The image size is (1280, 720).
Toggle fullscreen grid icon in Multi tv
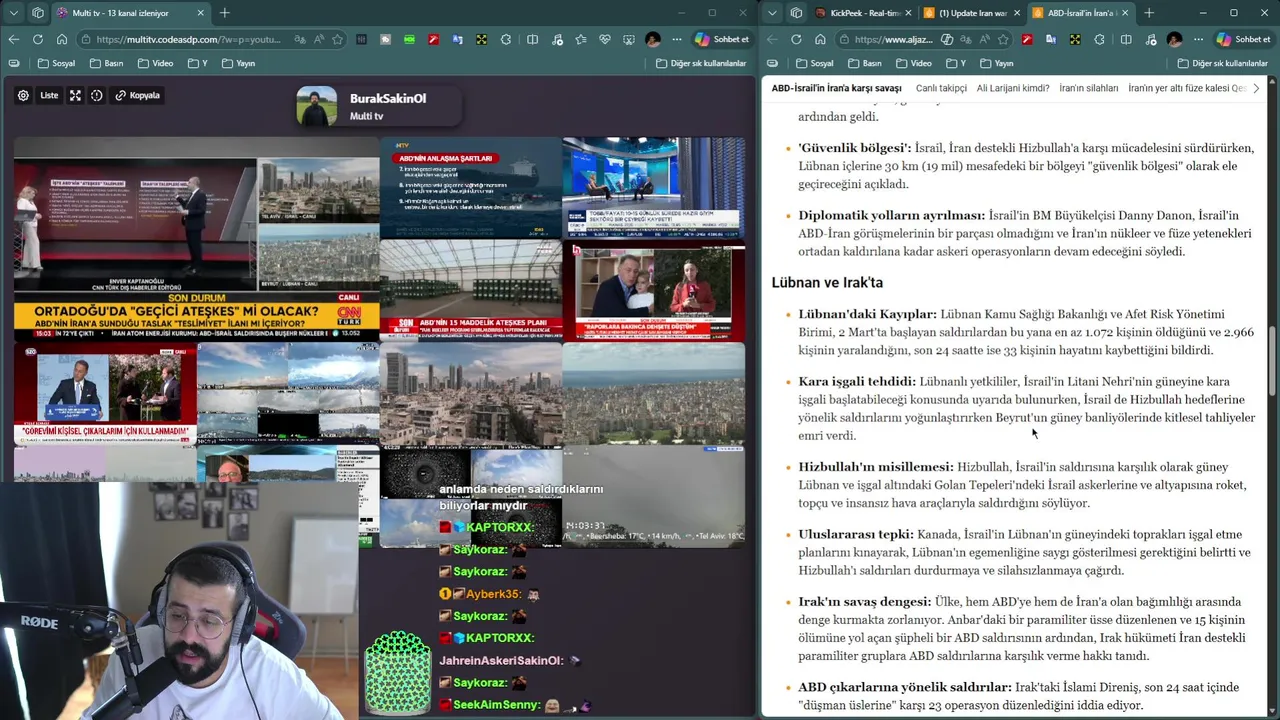click(x=75, y=95)
